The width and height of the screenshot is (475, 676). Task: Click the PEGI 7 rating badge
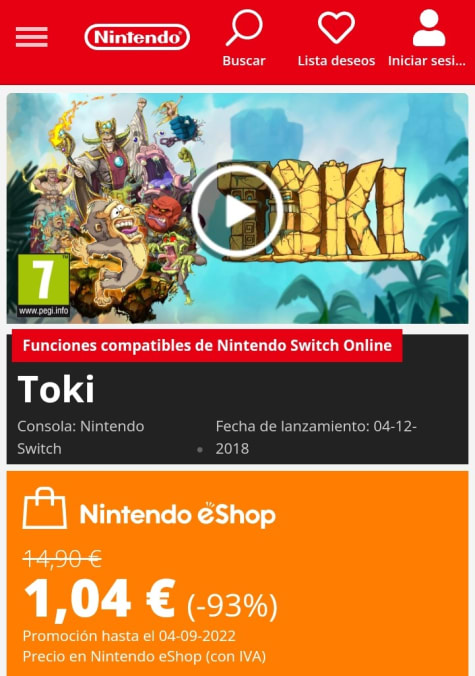[x=44, y=285]
